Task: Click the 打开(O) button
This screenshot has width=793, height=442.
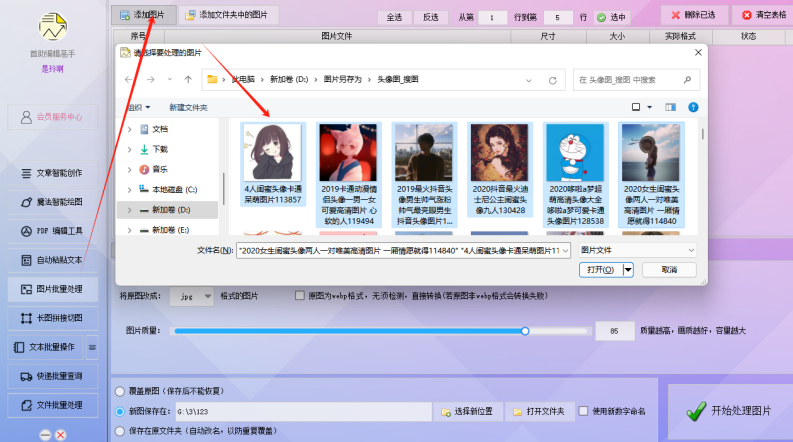Action: (600, 270)
